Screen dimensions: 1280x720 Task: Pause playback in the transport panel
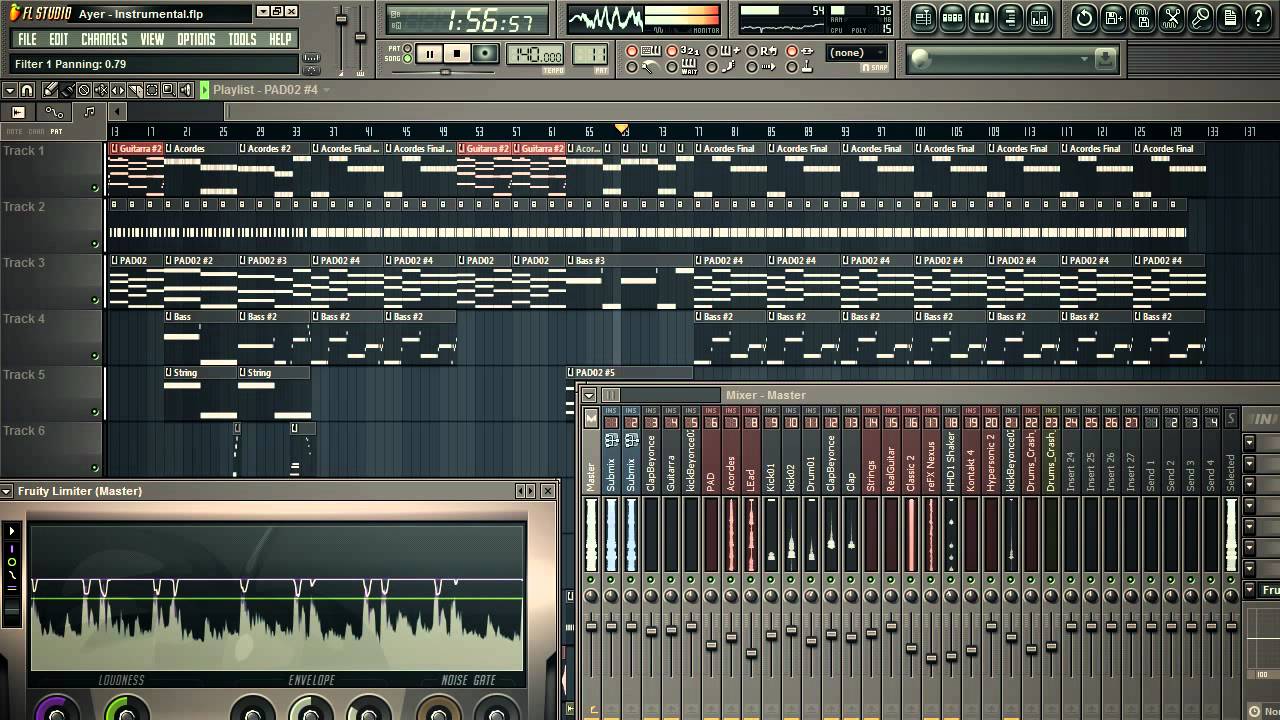coord(430,54)
